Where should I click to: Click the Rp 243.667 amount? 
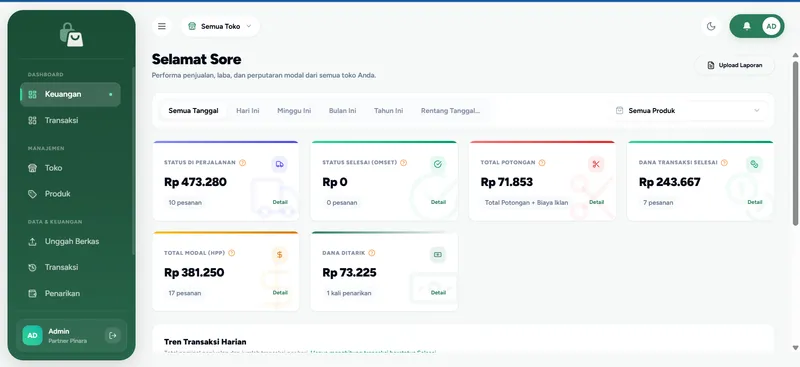click(x=670, y=182)
